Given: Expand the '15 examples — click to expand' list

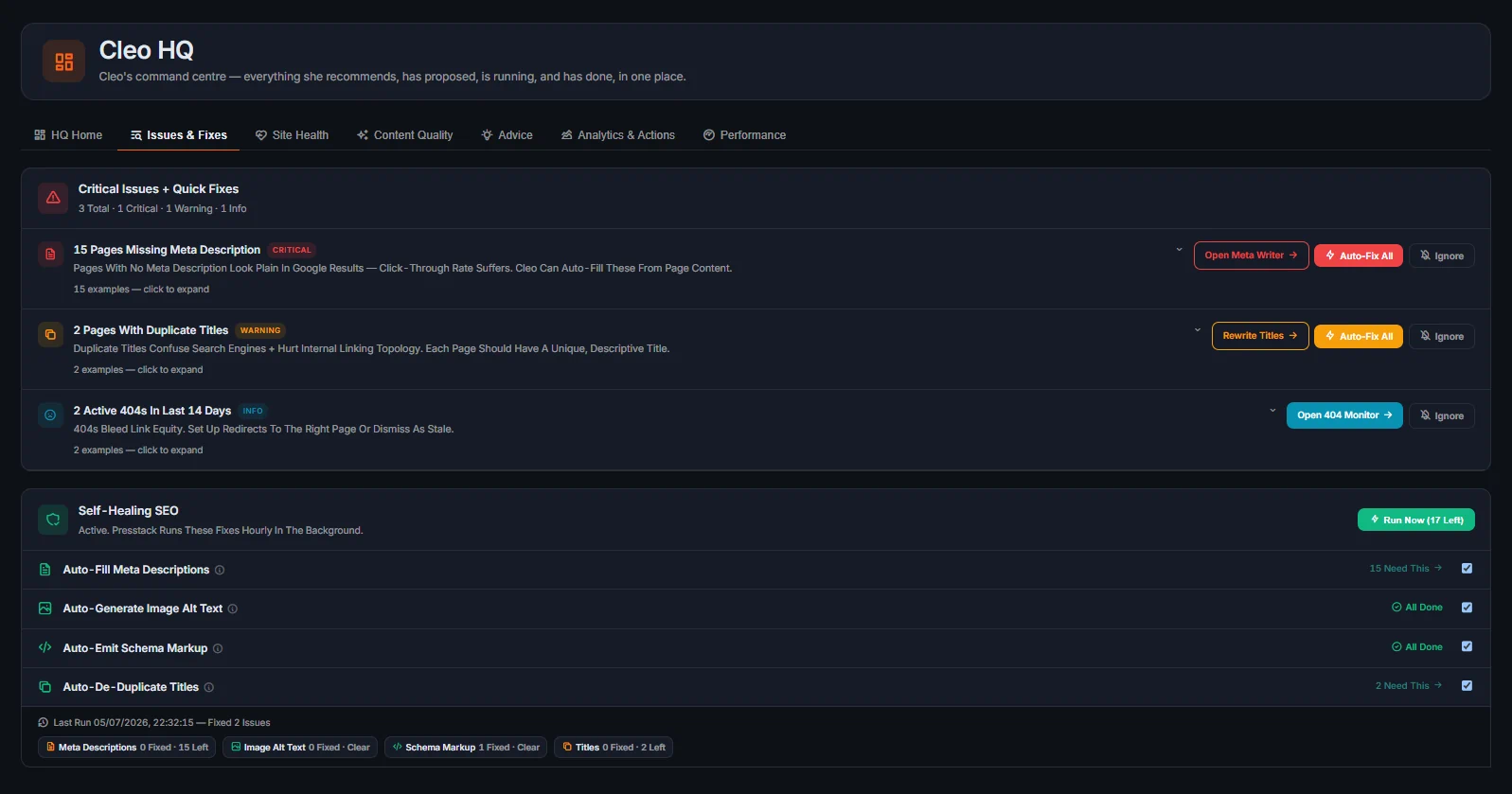Looking at the screenshot, I should pos(141,290).
